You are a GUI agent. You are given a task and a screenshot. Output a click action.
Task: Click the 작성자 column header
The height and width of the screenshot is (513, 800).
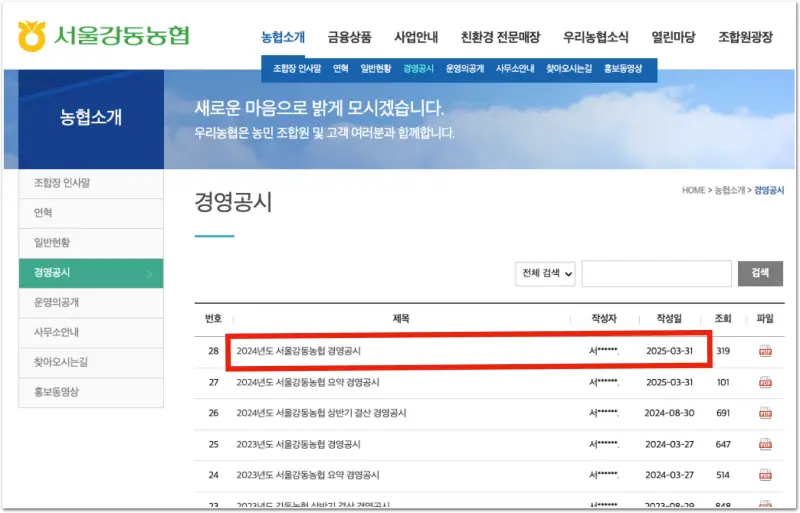pos(604,319)
